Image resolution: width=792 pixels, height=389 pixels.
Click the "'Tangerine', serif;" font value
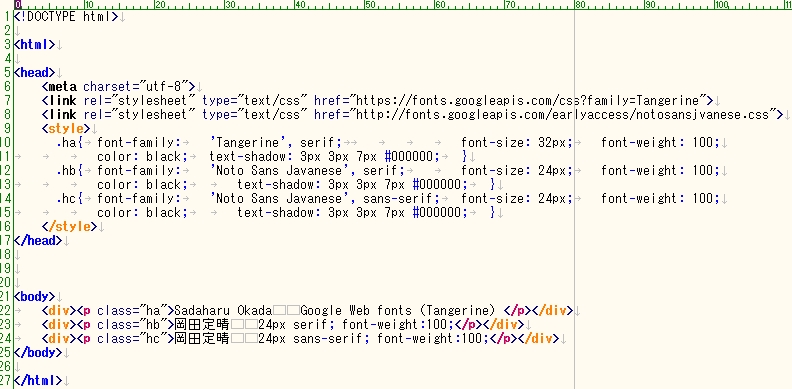click(276, 142)
